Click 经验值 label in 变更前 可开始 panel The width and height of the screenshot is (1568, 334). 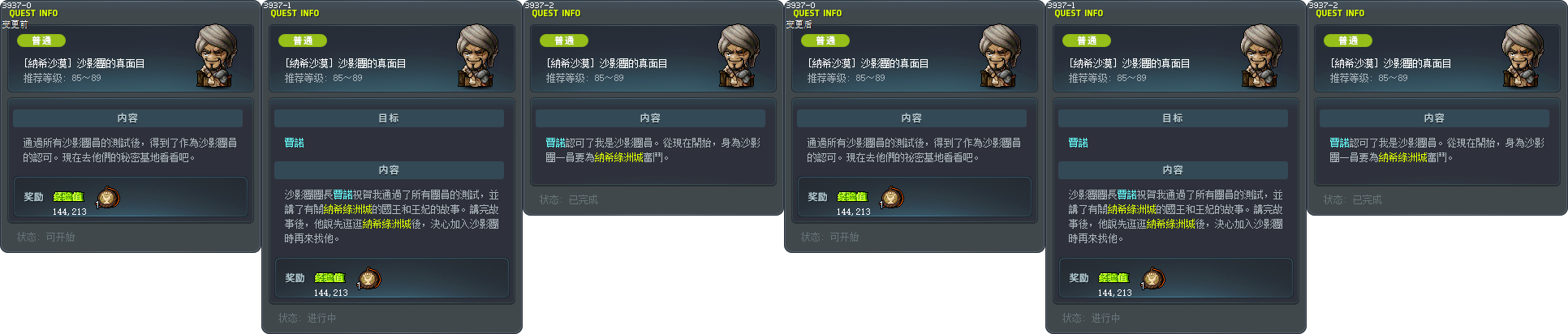[68, 197]
